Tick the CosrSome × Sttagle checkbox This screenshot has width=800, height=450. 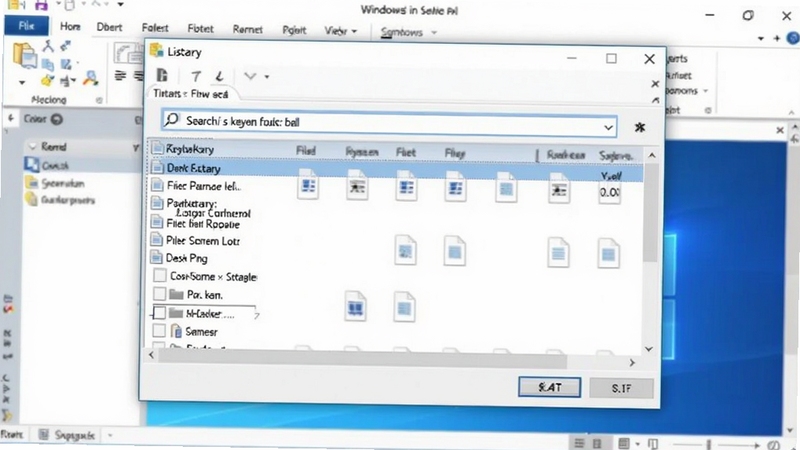click(160, 276)
